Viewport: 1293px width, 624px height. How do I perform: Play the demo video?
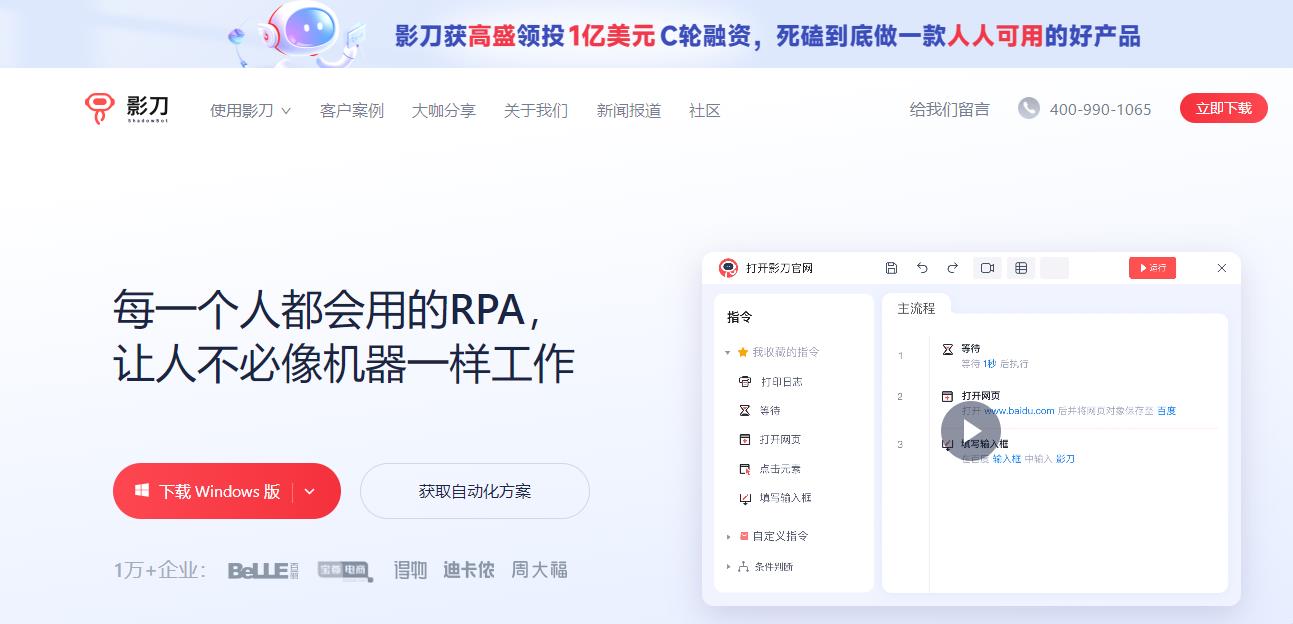pyautogui.click(x=971, y=431)
